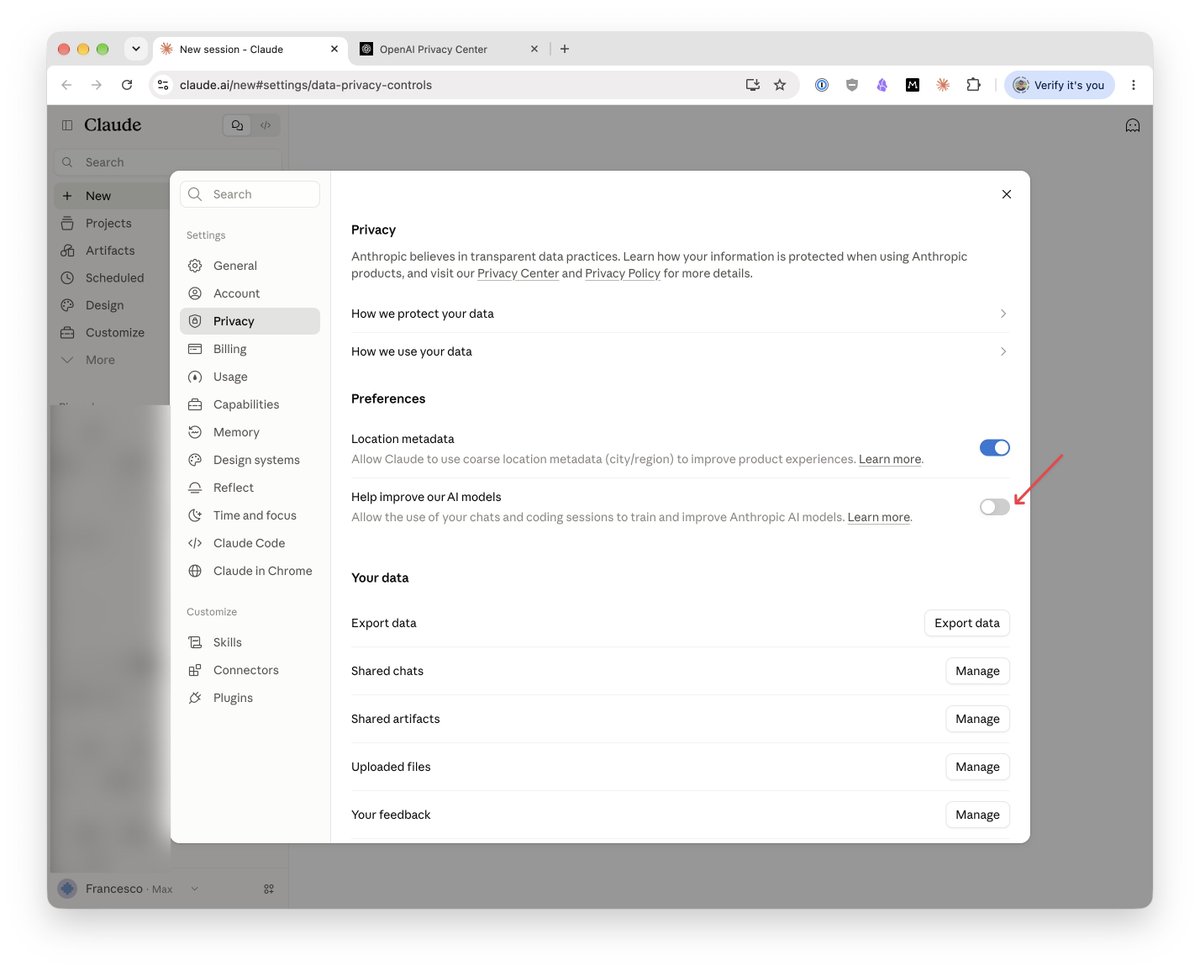Expand More in the sidebar
Viewport: 1200px width, 971px height.
point(110,360)
